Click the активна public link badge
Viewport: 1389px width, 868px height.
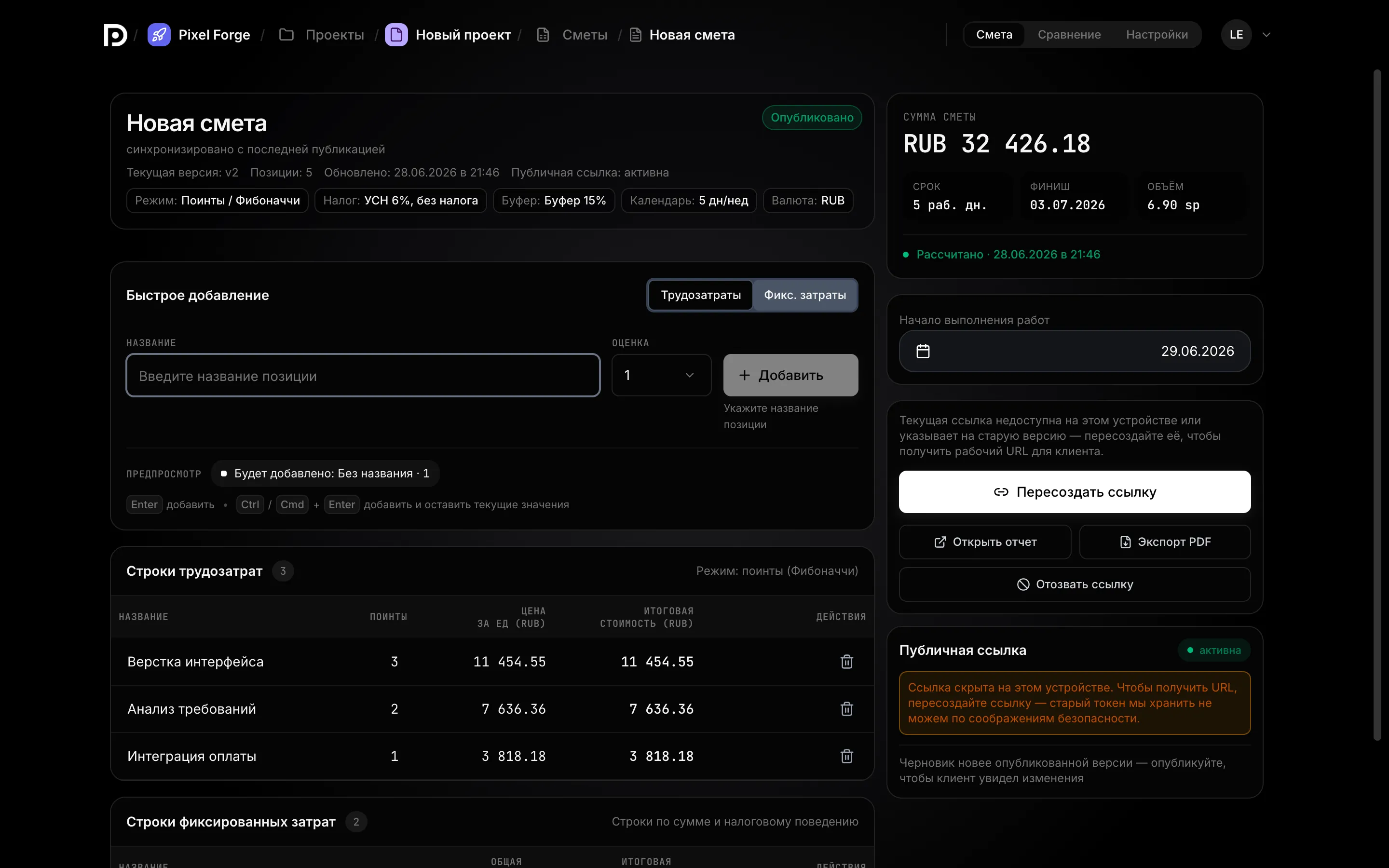point(1214,651)
